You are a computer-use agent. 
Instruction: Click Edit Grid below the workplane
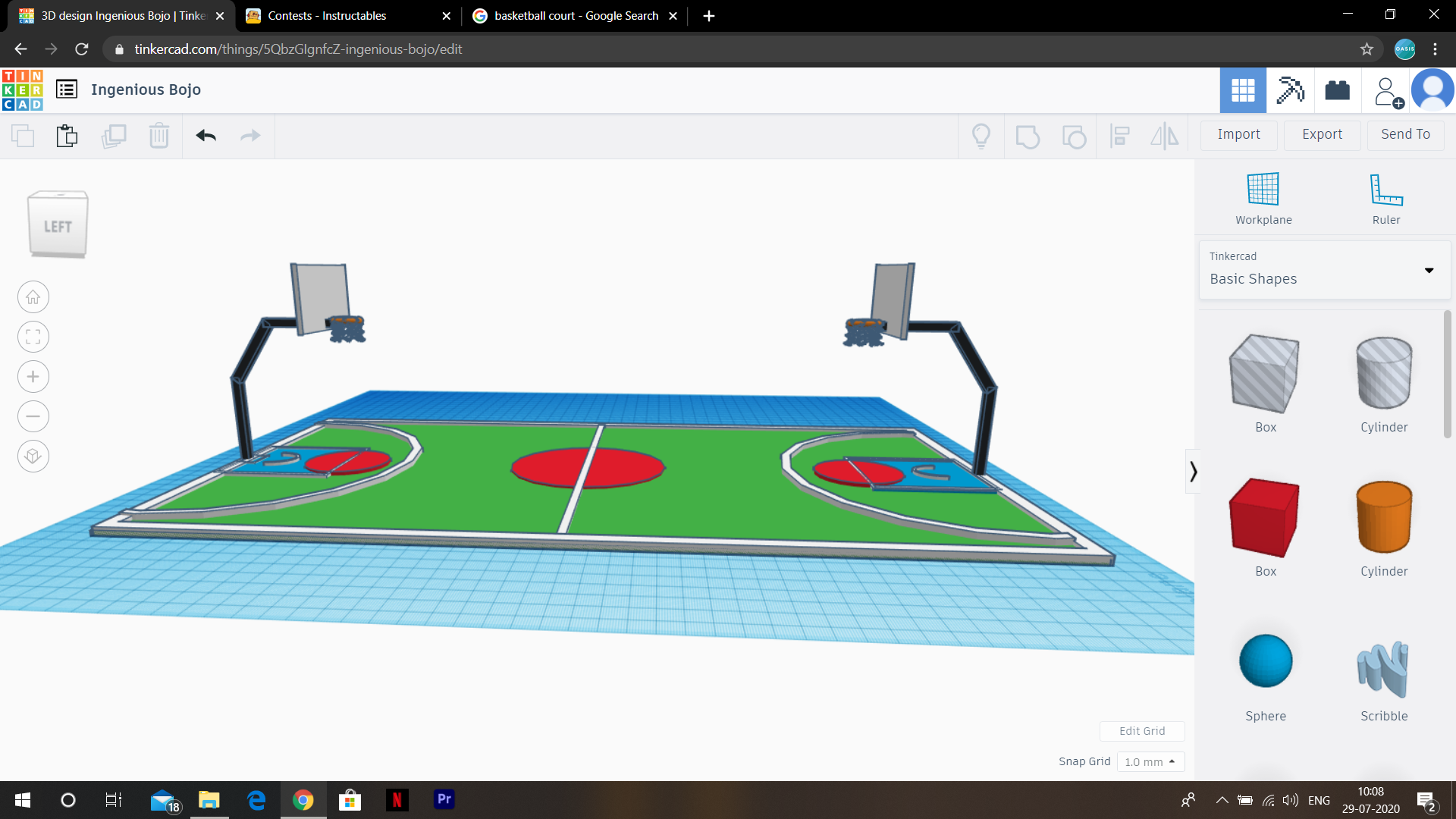pos(1141,730)
